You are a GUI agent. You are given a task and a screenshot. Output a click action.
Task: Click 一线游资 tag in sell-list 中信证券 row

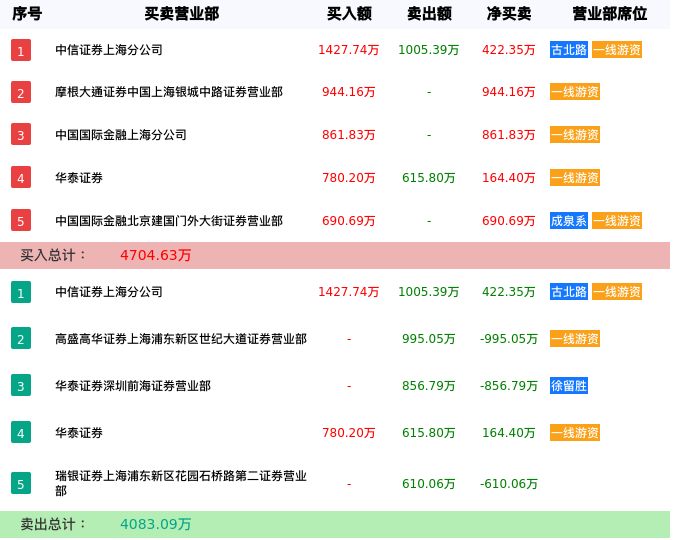[x=617, y=292]
